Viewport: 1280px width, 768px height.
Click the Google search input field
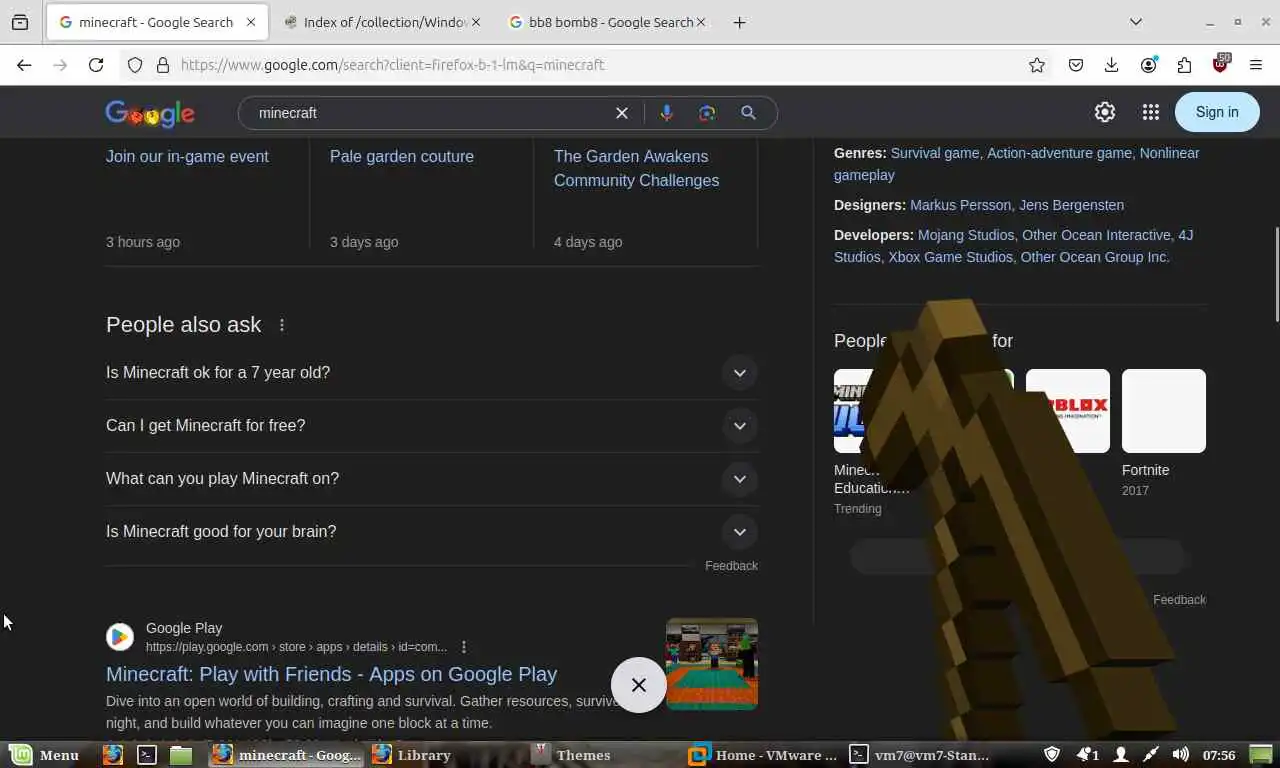click(x=430, y=113)
